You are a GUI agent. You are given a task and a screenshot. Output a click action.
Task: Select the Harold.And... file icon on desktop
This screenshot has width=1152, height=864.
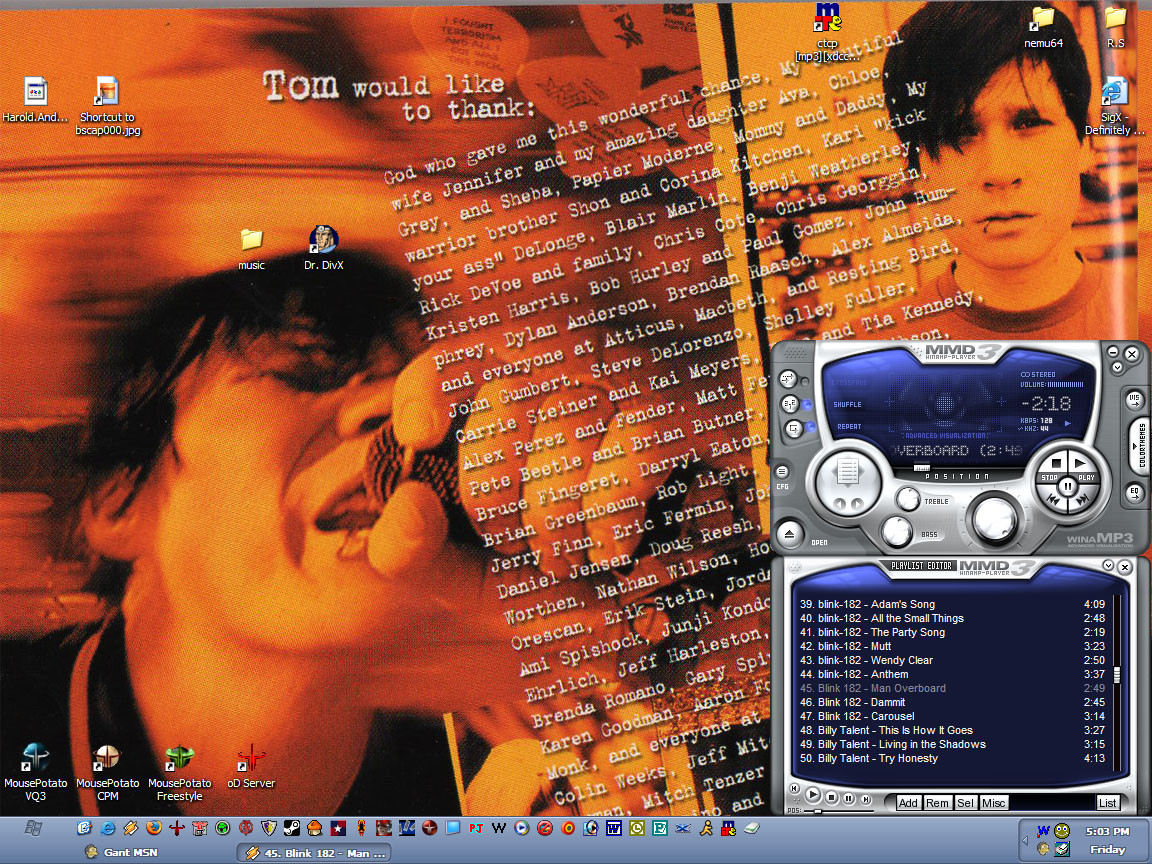pos(35,100)
